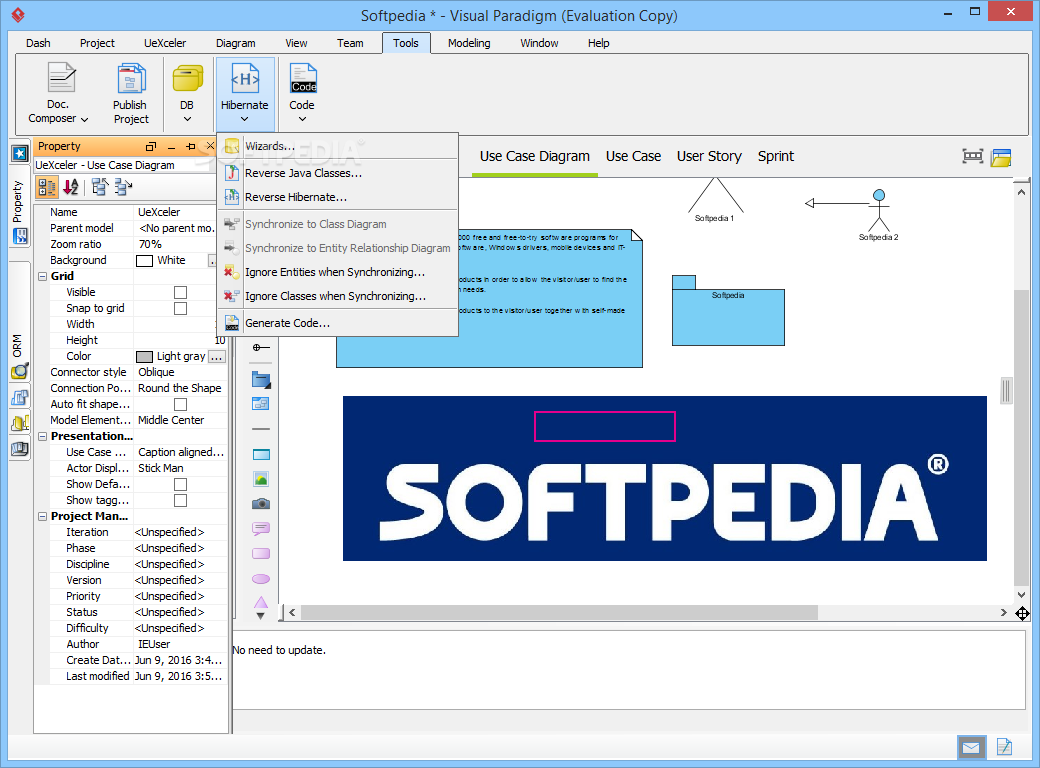Click the expand all properties icon
The width and height of the screenshot is (1040, 768).
point(123,188)
